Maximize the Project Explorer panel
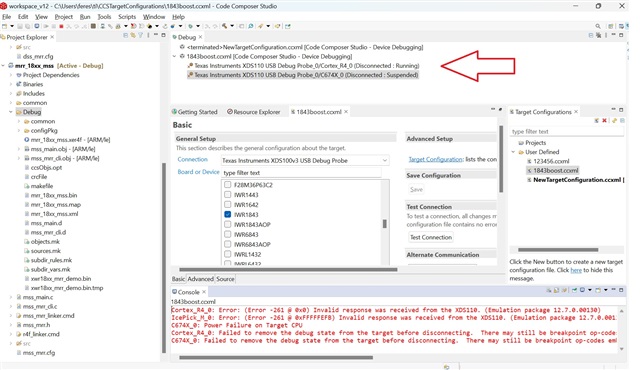The image size is (640, 370). [x=163, y=35]
